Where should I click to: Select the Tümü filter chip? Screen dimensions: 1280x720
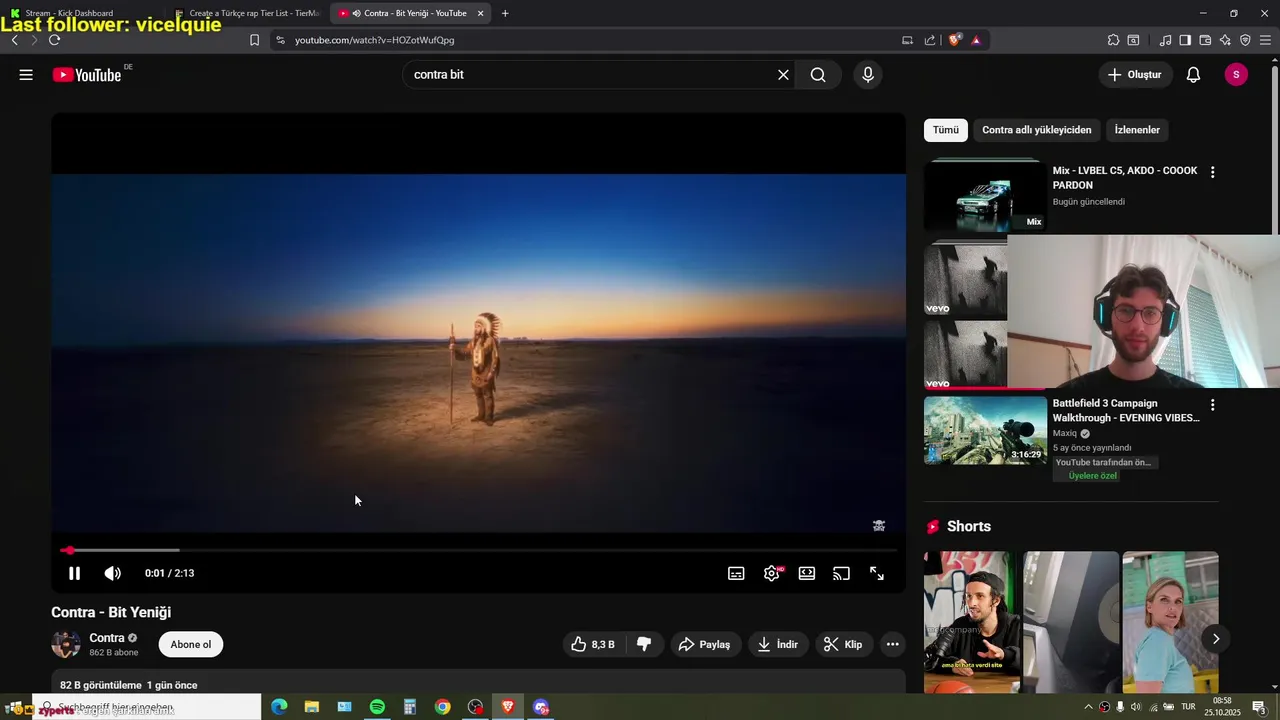946,130
